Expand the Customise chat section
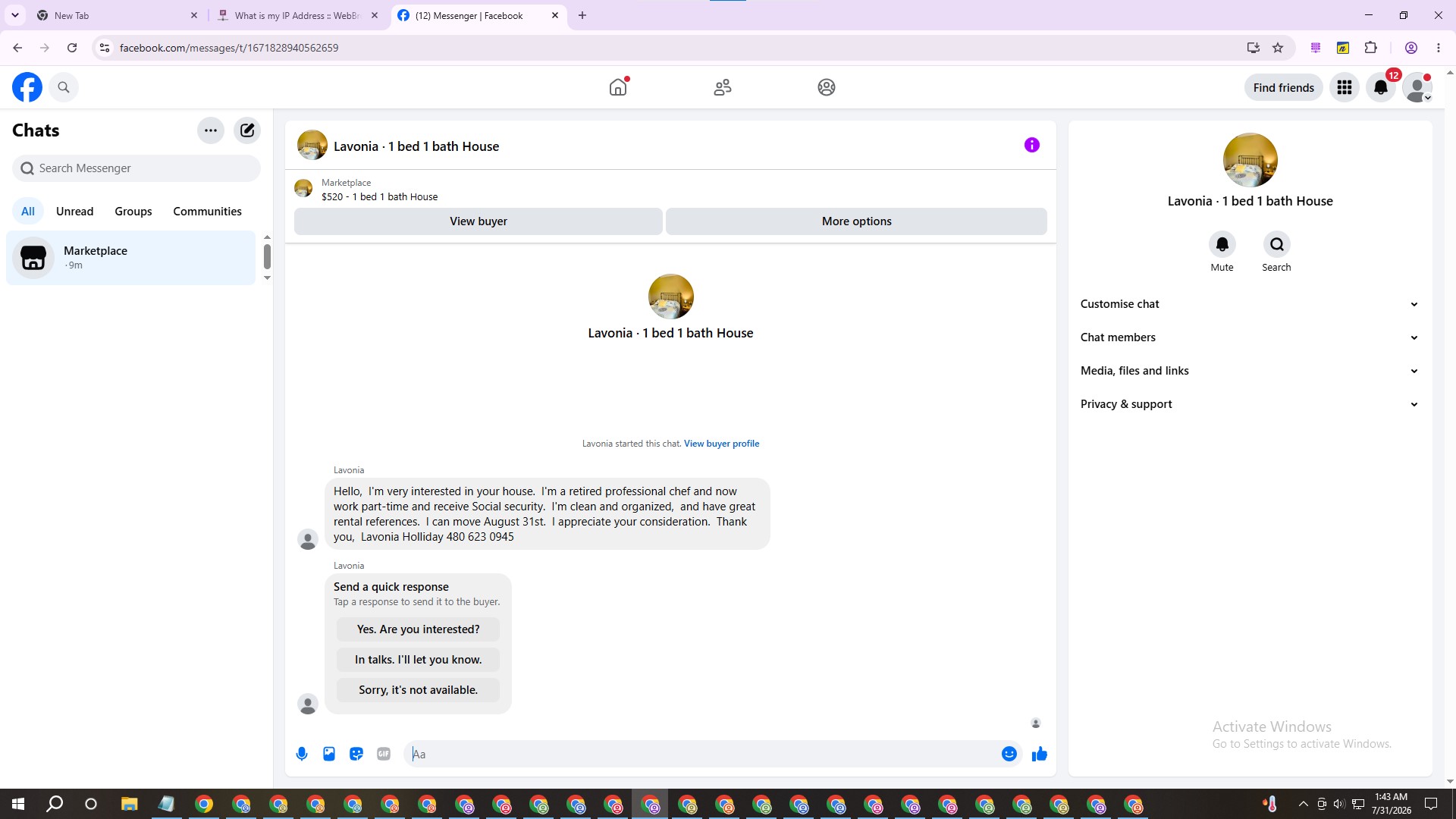Image resolution: width=1456 pixels, height=819 pixels. [x=1250, y=304]
